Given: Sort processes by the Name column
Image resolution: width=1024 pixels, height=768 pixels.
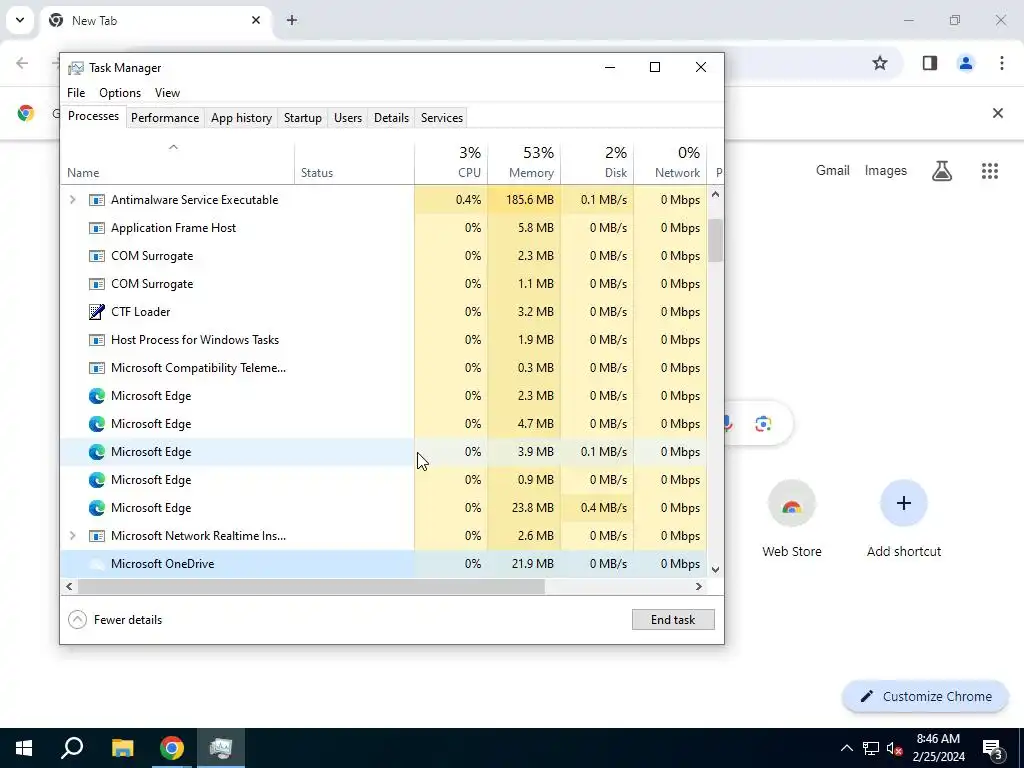Looking at the screenshot, I should 178,163.
